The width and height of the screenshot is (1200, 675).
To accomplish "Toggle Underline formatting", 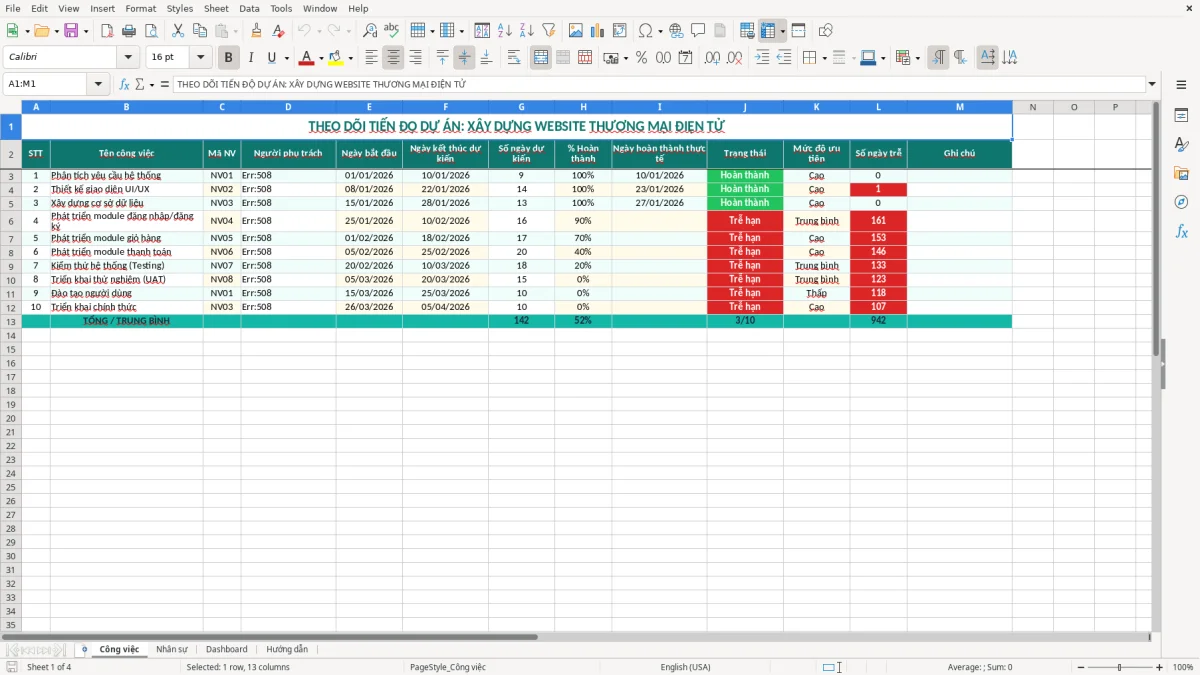I will [x=271, y=58].
